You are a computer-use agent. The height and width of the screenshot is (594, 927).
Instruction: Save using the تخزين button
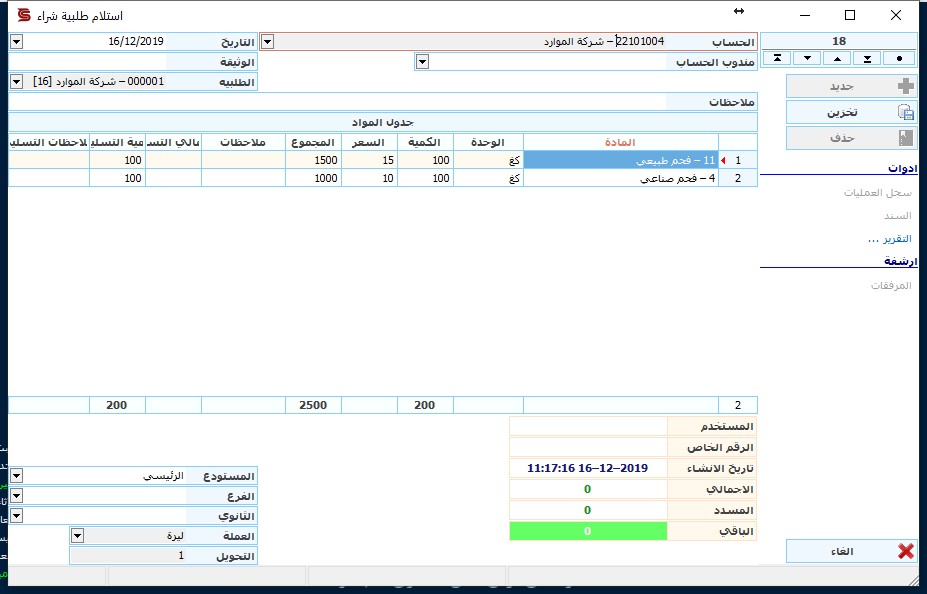pos(851,112)
